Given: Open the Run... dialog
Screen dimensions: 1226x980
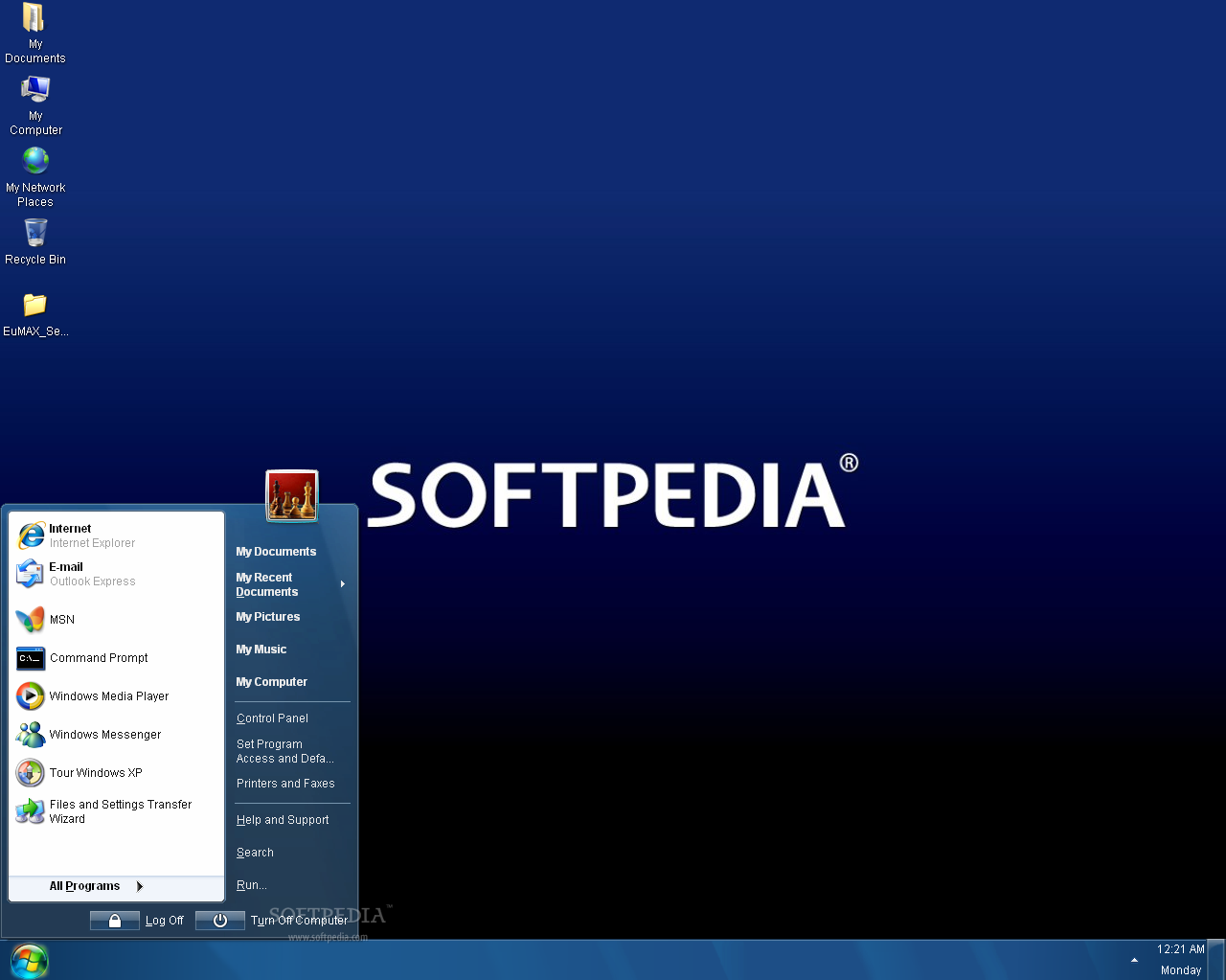Looking at the screenshot, I should coord(252,885).
